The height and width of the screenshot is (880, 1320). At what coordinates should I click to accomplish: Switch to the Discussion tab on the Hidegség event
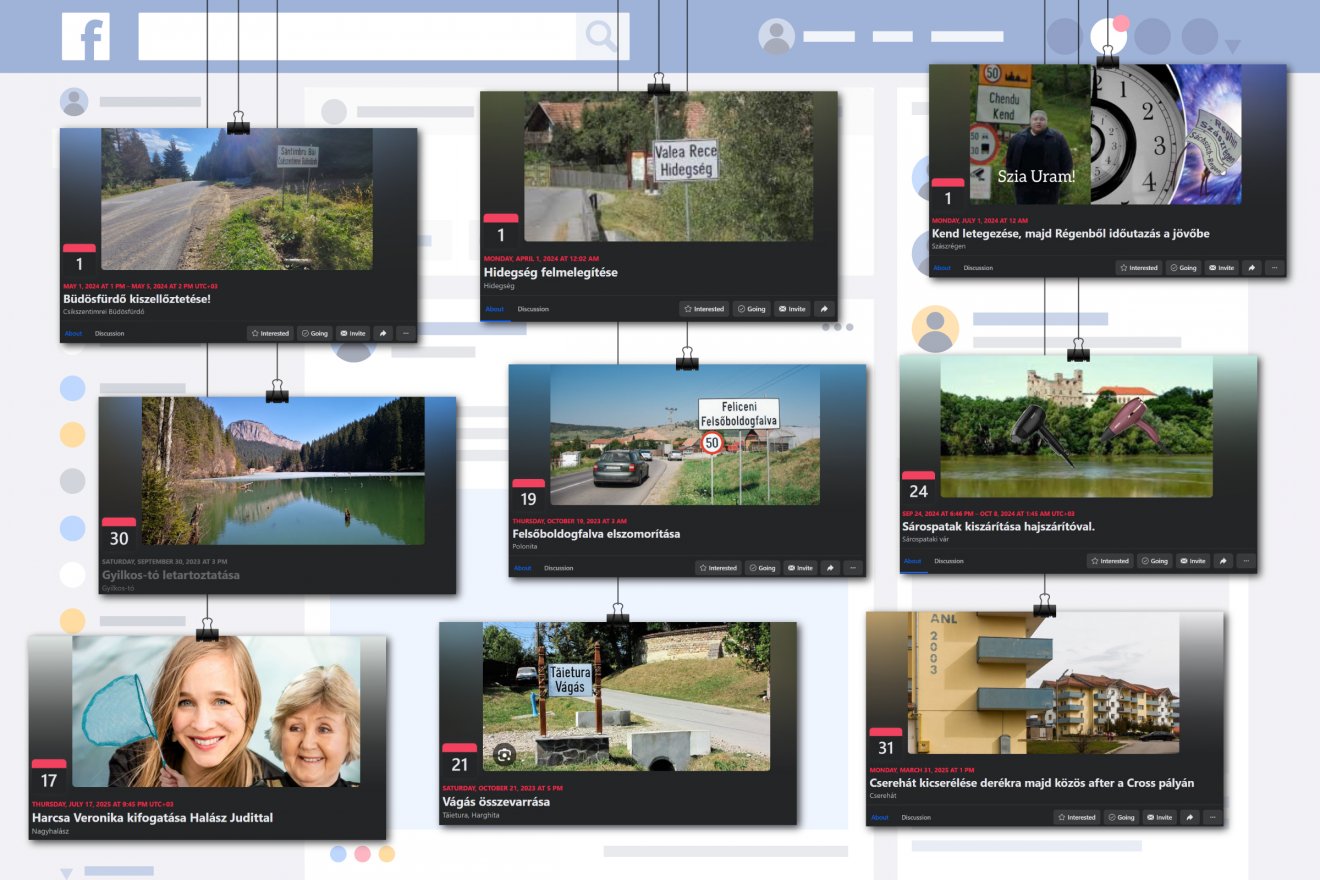tap(533, 309)
